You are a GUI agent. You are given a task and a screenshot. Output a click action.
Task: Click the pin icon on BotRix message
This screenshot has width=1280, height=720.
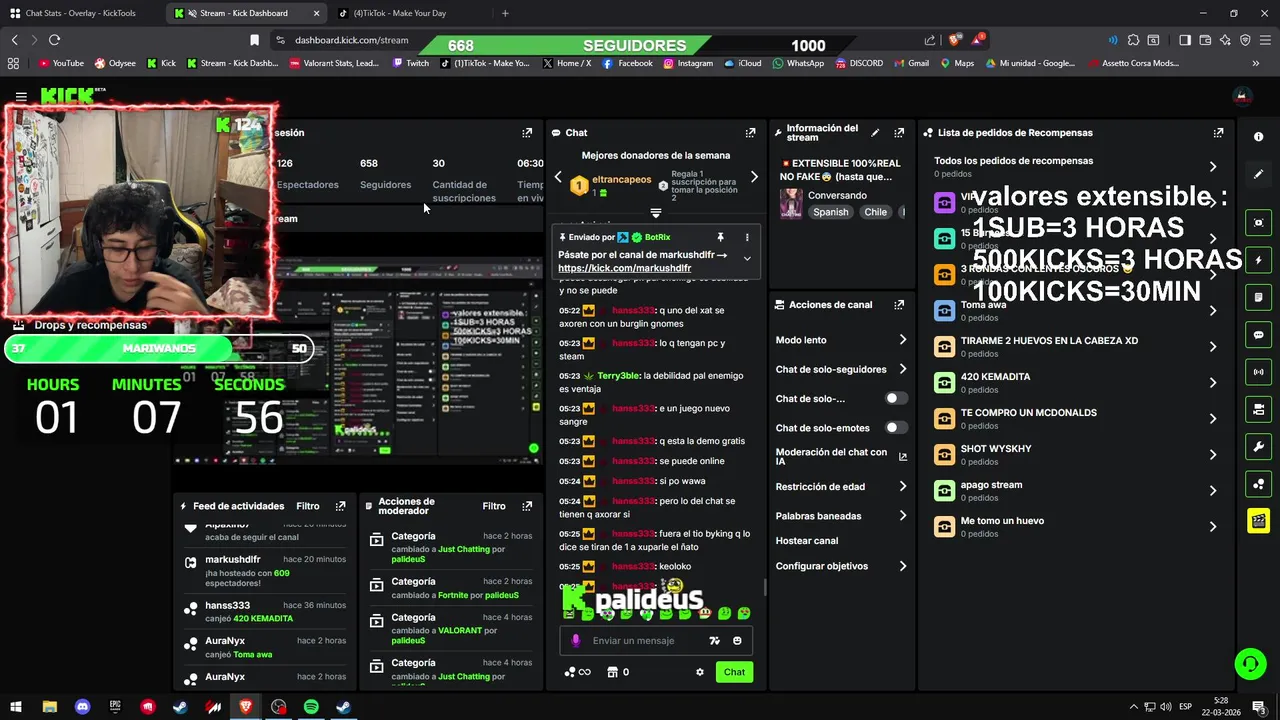[x=720, y=237]
